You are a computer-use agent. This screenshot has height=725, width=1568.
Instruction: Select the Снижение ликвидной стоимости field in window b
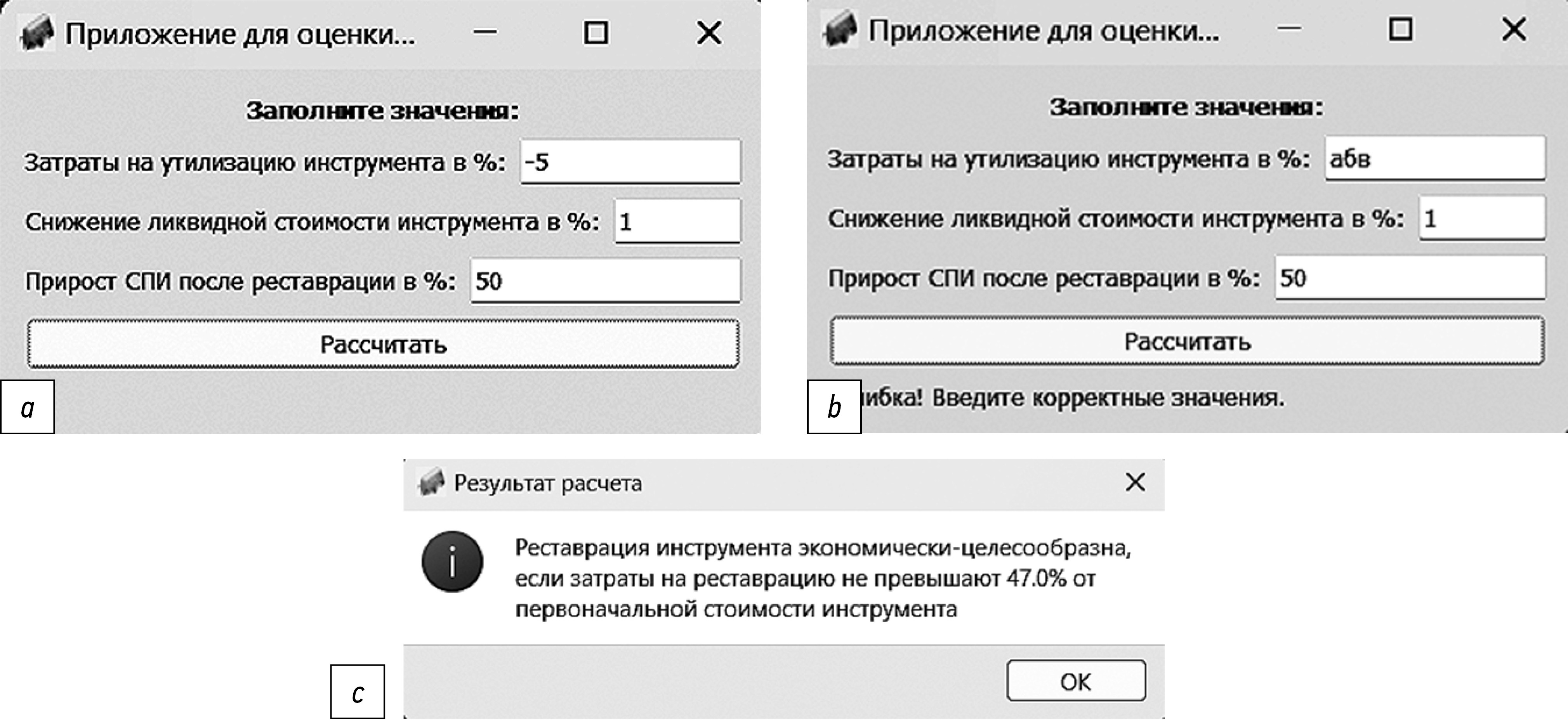tap(1481, 218)
